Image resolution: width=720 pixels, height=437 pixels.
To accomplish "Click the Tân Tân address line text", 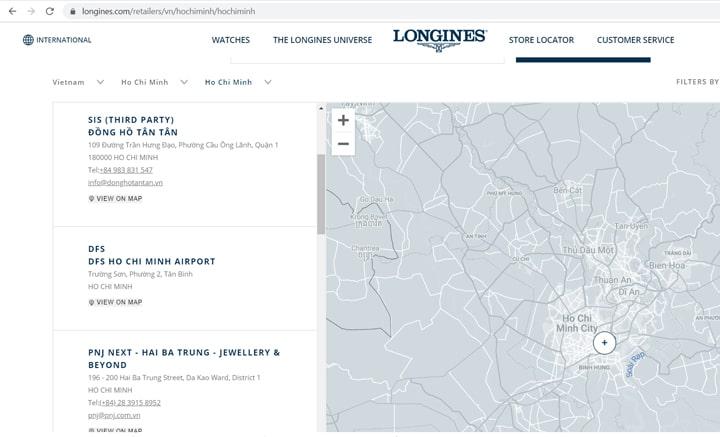I will (183, 145).
